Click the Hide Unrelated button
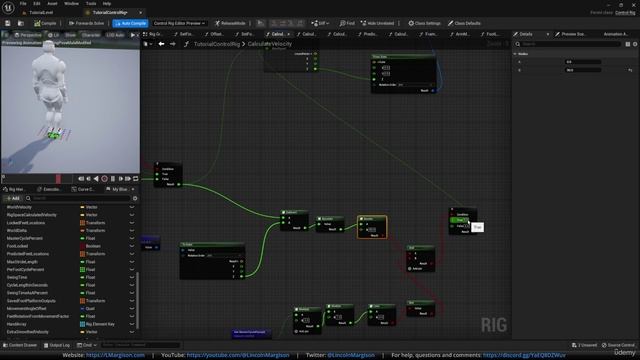The width and height of the screenshot is (640, 360). click(x=377, y=23)
